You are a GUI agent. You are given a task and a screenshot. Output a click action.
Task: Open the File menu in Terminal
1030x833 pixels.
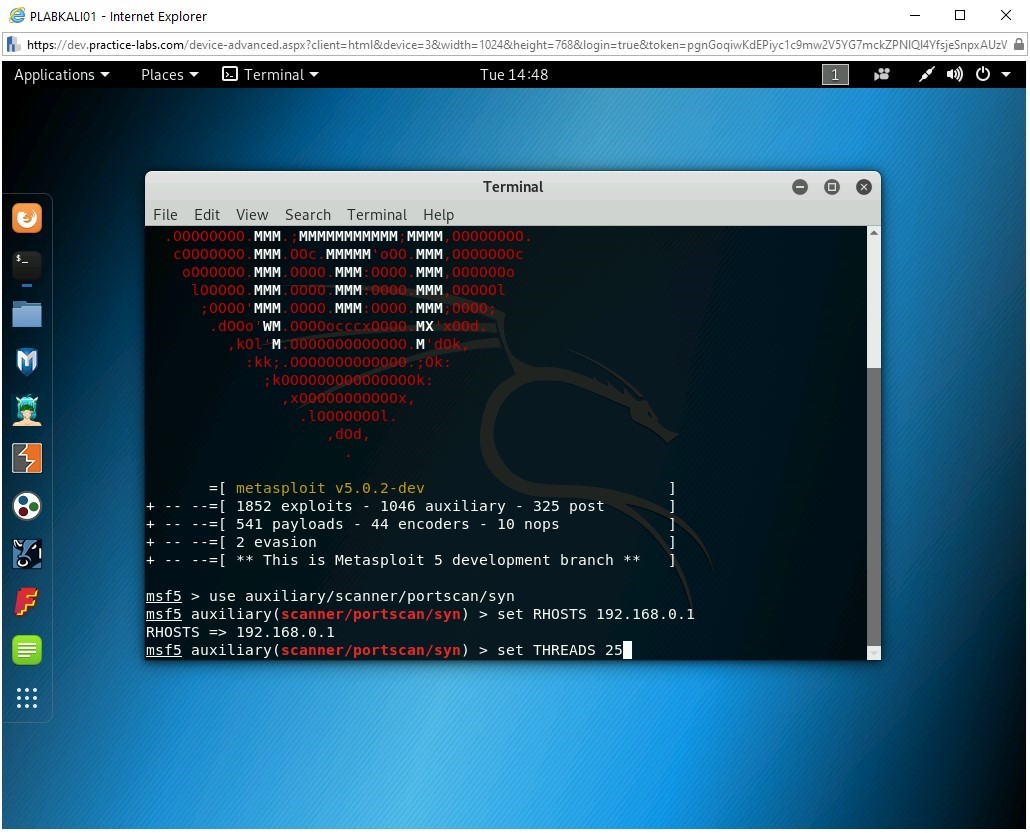pyautogui.click(x=165, y=215)
